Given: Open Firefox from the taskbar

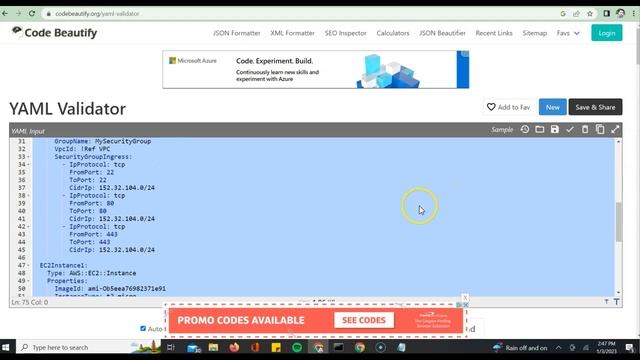Looking at the screenshot, I should [234, 347].
